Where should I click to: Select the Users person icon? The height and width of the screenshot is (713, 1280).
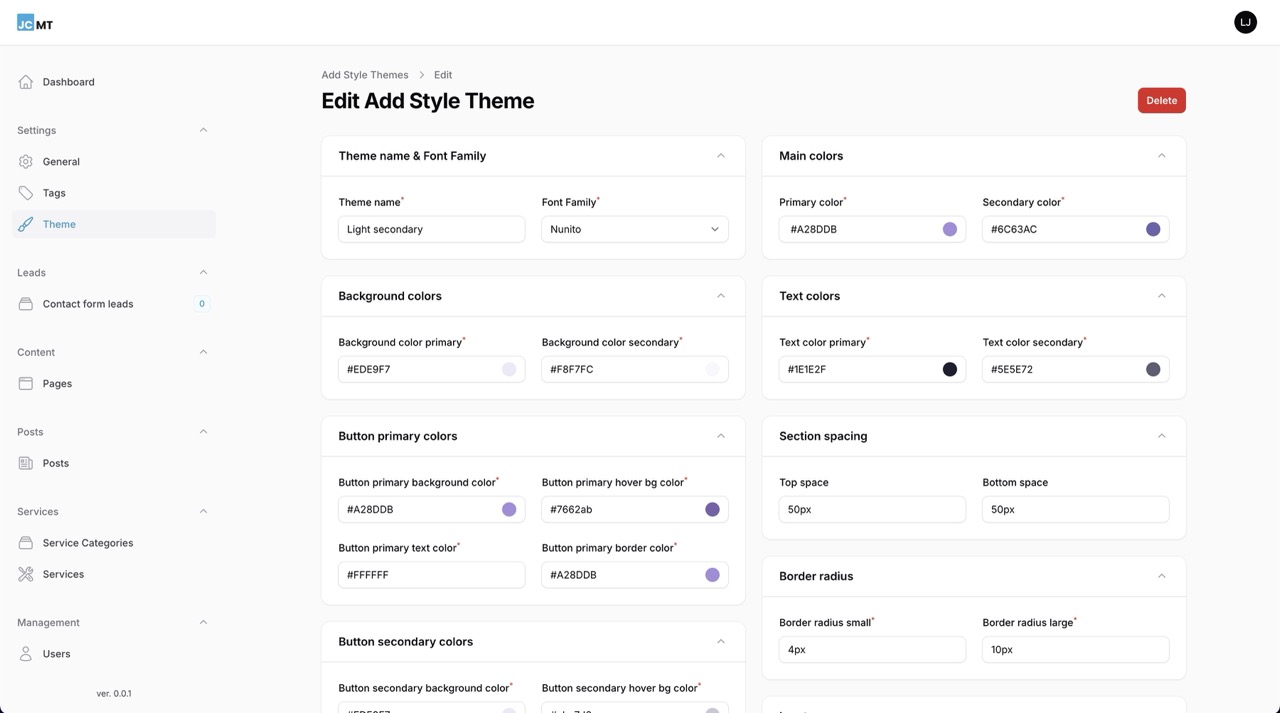[25, 653]
